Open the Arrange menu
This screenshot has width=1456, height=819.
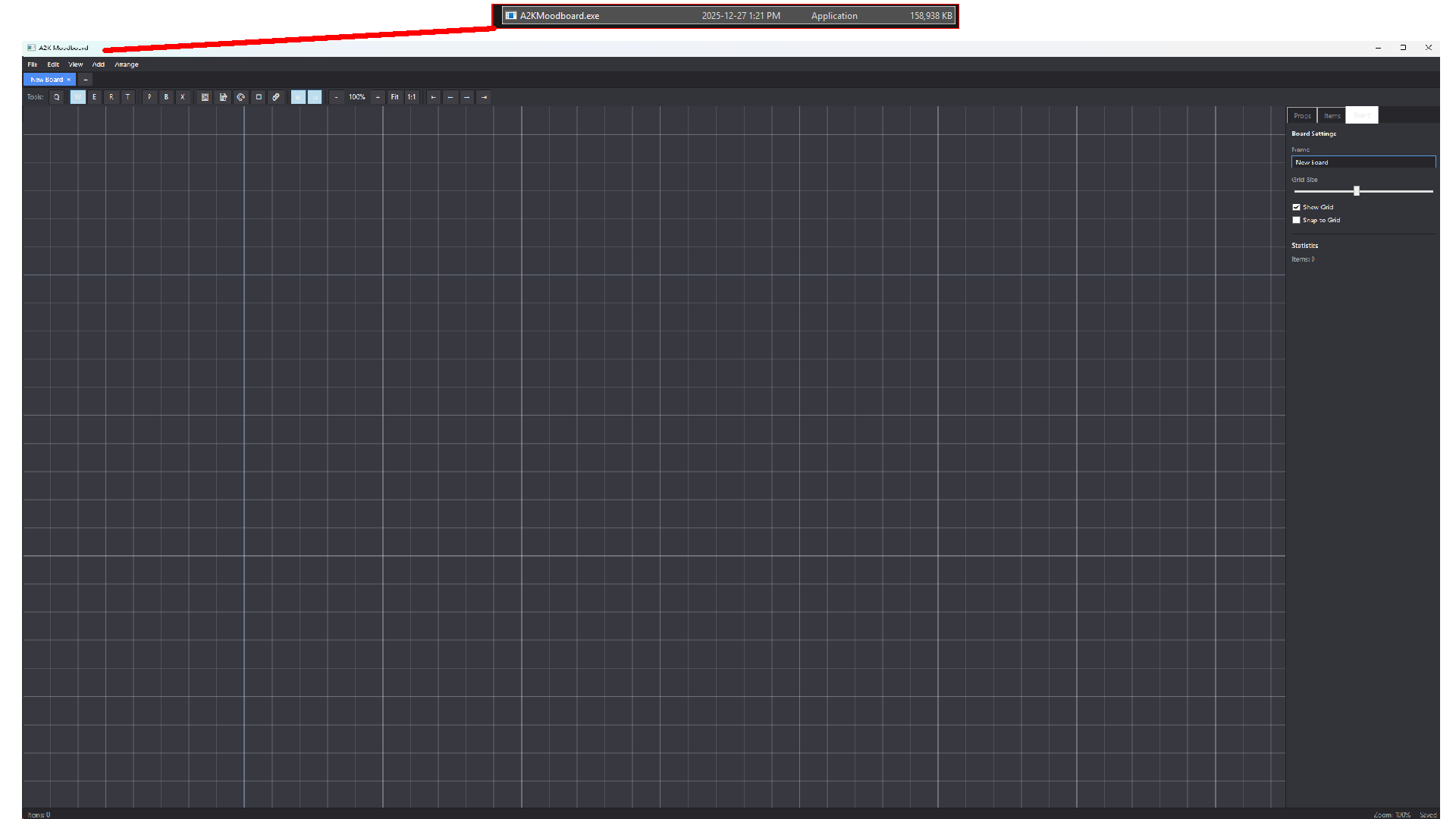coord(127,64)
